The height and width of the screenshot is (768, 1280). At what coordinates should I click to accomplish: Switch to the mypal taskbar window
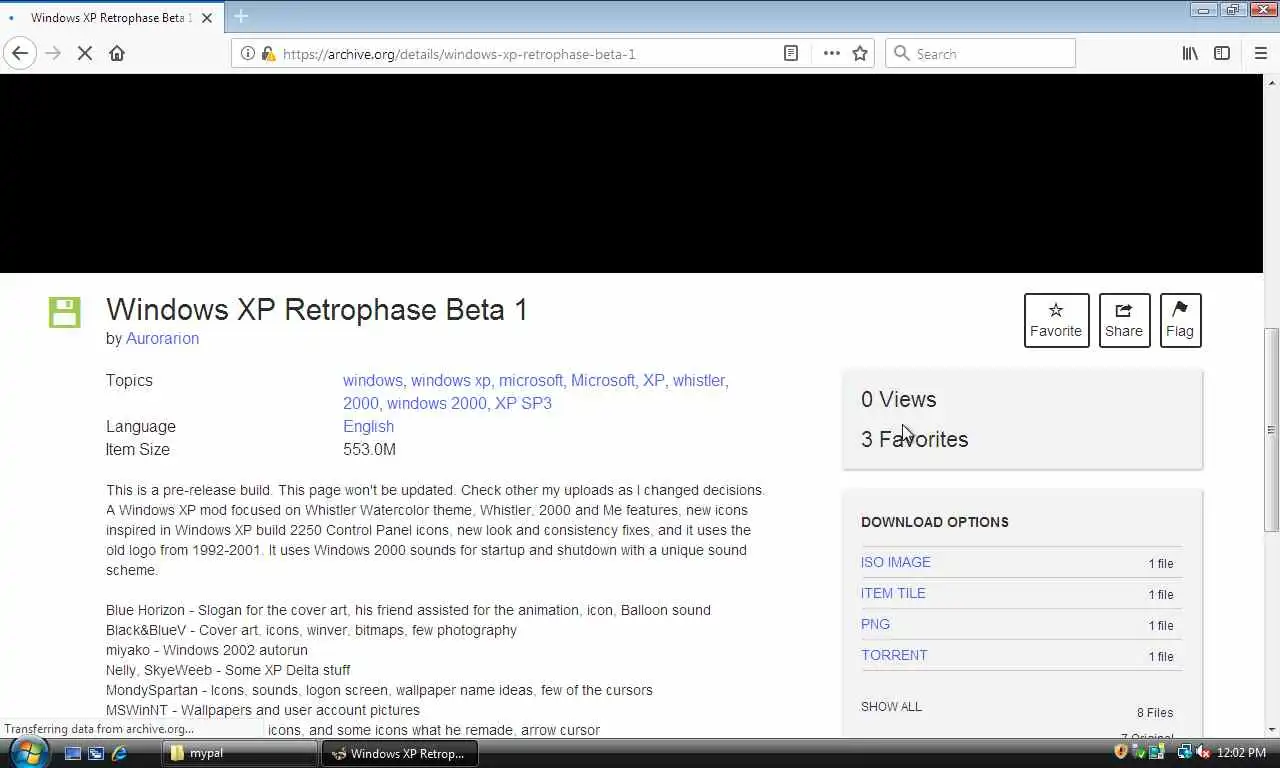240,753
